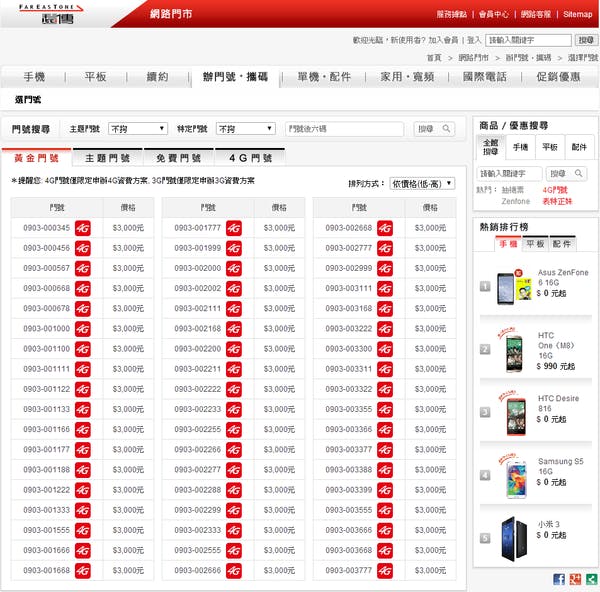The image size is (600, 592).
Task: Click 4G icon beside 0903-001111
Action: (x=83, y=369)
